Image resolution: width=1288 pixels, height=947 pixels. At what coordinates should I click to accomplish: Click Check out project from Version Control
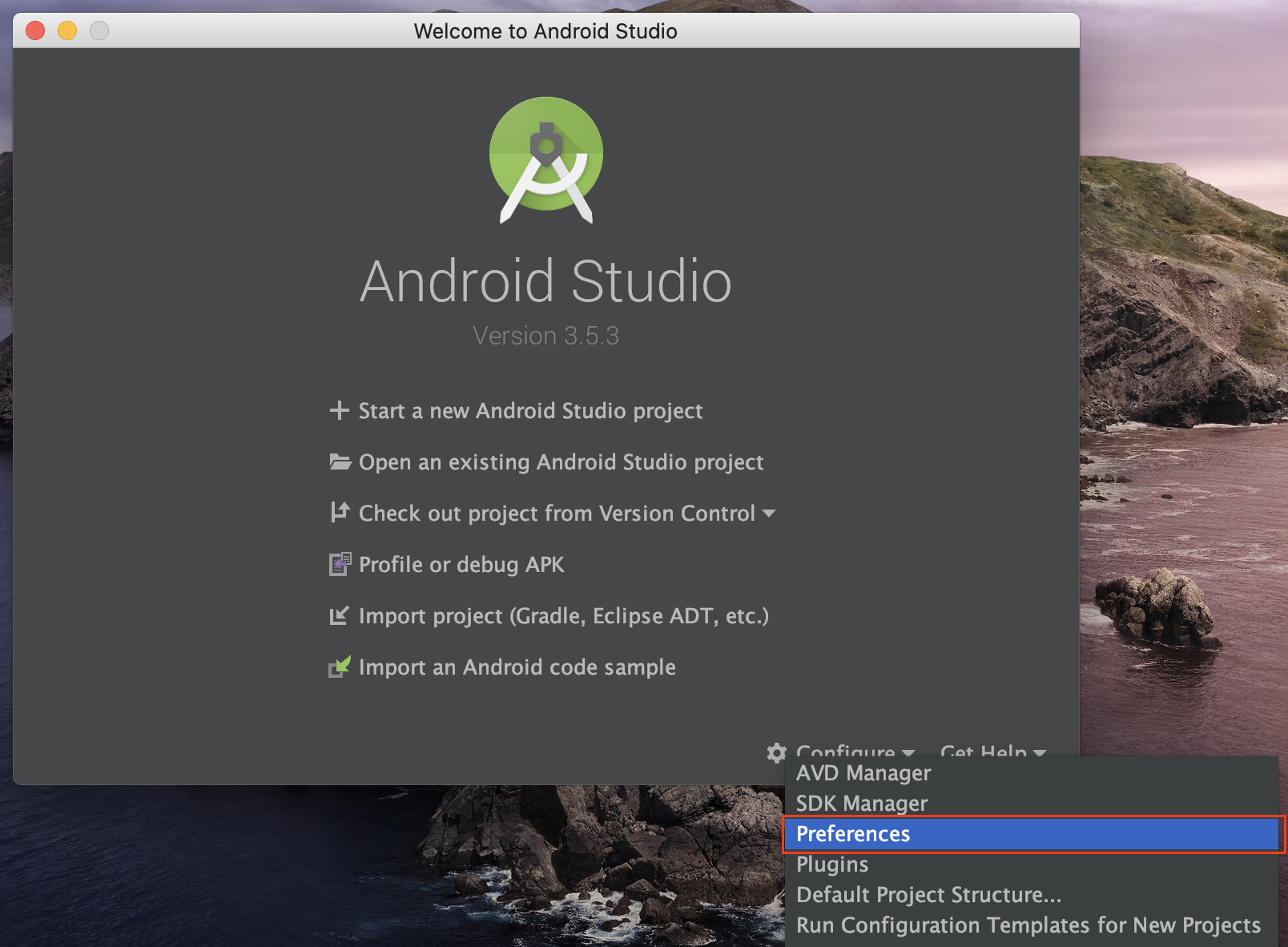(557, 514)
